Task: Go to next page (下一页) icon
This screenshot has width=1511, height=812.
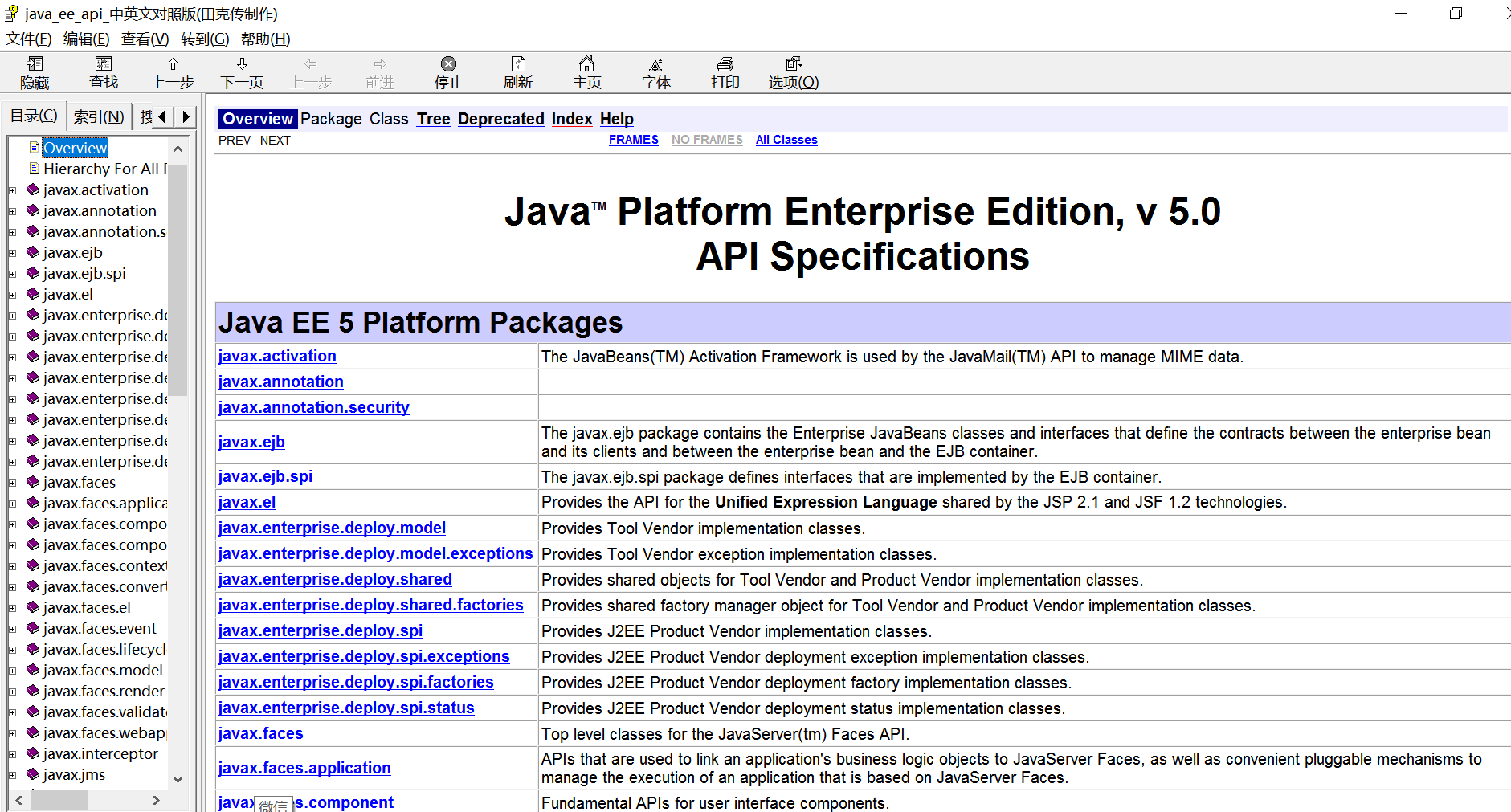Action: point(242,64)
